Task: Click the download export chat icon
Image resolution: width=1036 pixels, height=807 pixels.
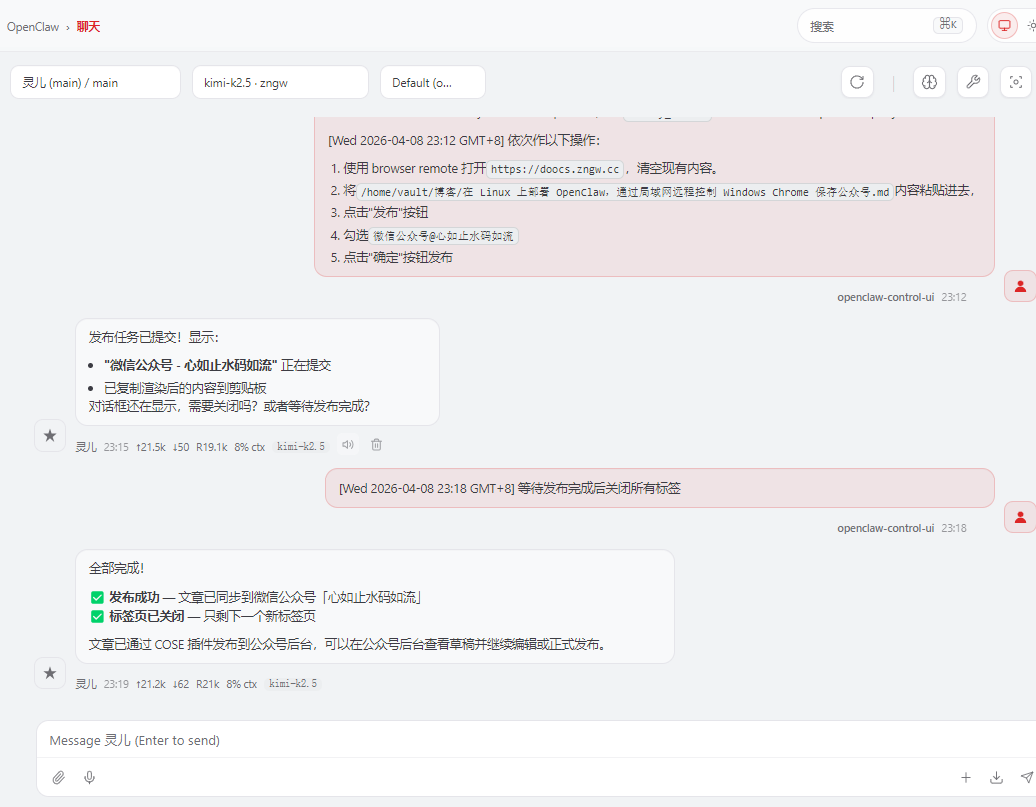Action: click(x=996, y=777)
